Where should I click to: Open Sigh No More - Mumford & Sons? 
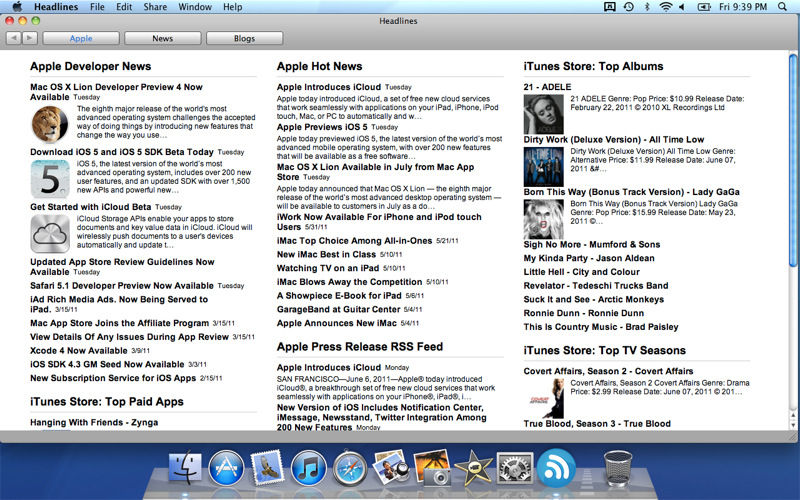click(592, 244)
